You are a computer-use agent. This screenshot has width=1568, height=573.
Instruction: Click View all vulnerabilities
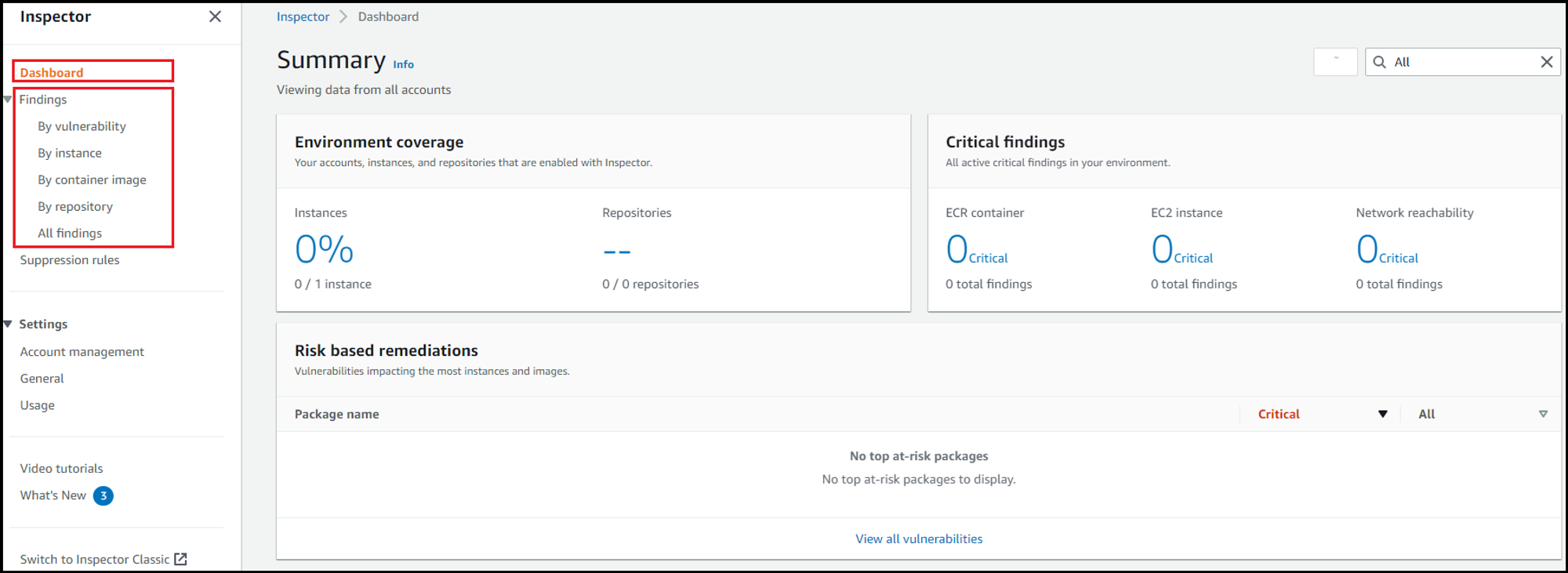(x=919, y=539)
